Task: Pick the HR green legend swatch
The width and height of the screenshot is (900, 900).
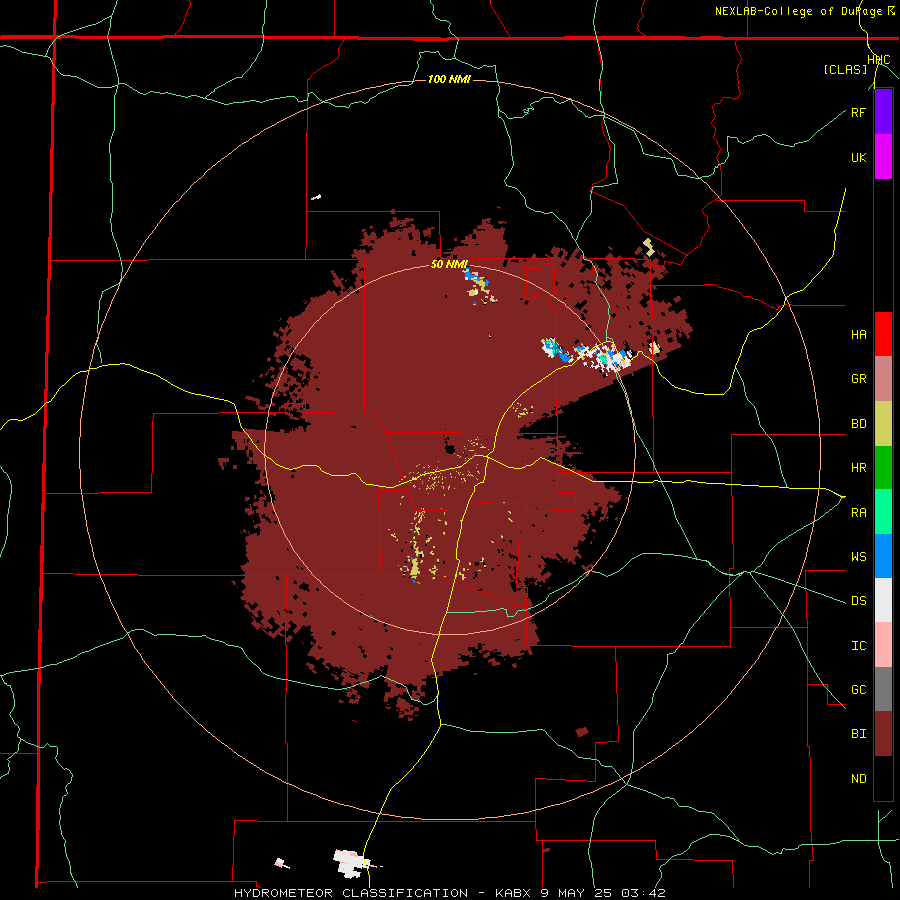Action: pyautogui.click(x=883, y=468)
